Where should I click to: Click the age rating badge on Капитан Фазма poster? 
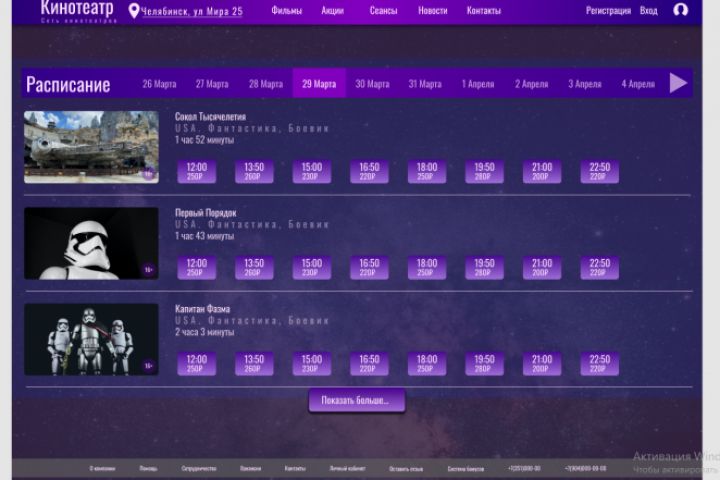(148, 366)
